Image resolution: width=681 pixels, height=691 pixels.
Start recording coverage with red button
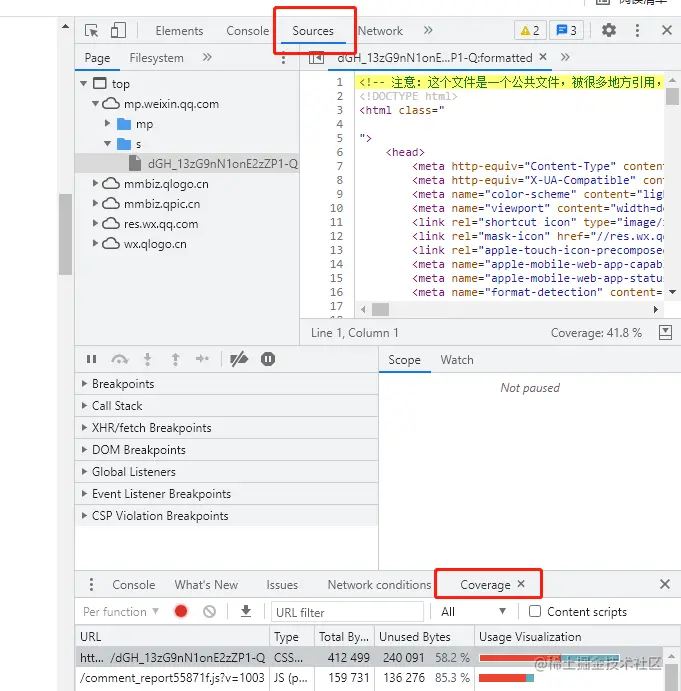tap(181, 611)
